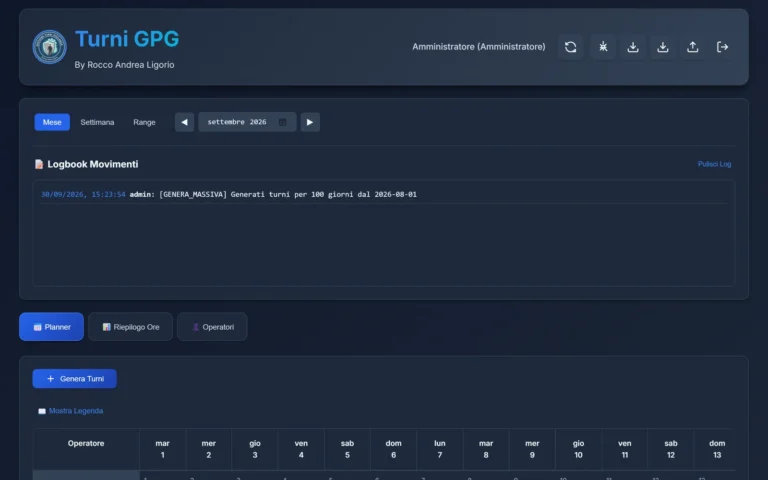Image resolution: width=768 pixels, height=480 pixels.
Task: Click the mer 9 column header
Action: pyautogui.click(x=532, y=449)
